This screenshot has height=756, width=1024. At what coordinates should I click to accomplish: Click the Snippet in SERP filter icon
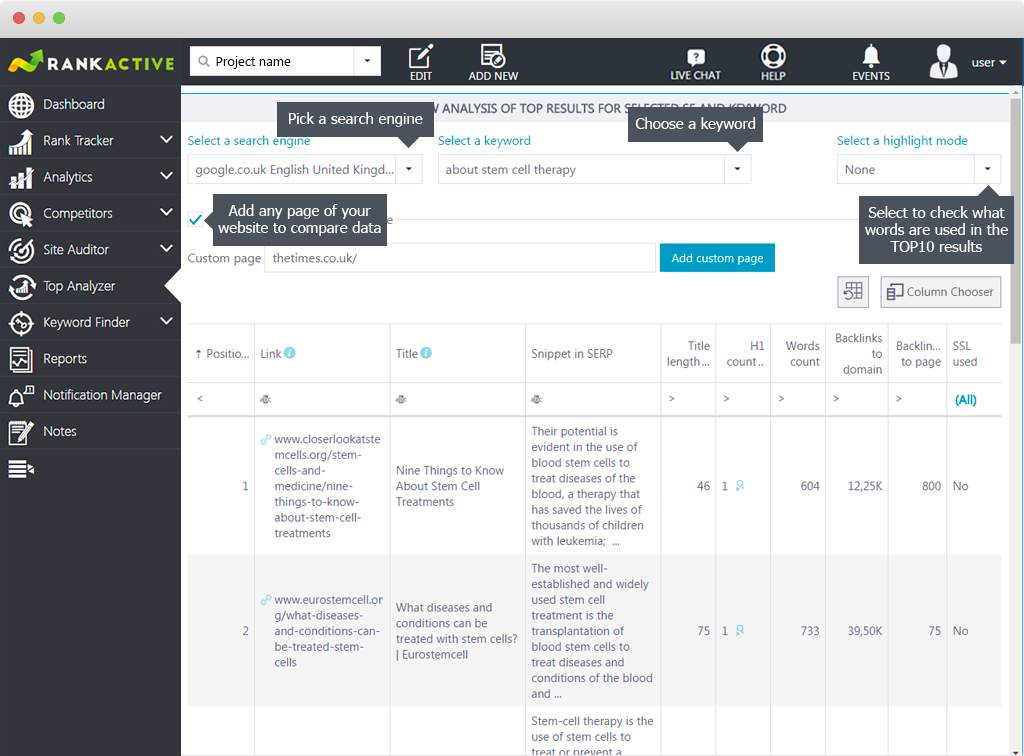(536, 399)
